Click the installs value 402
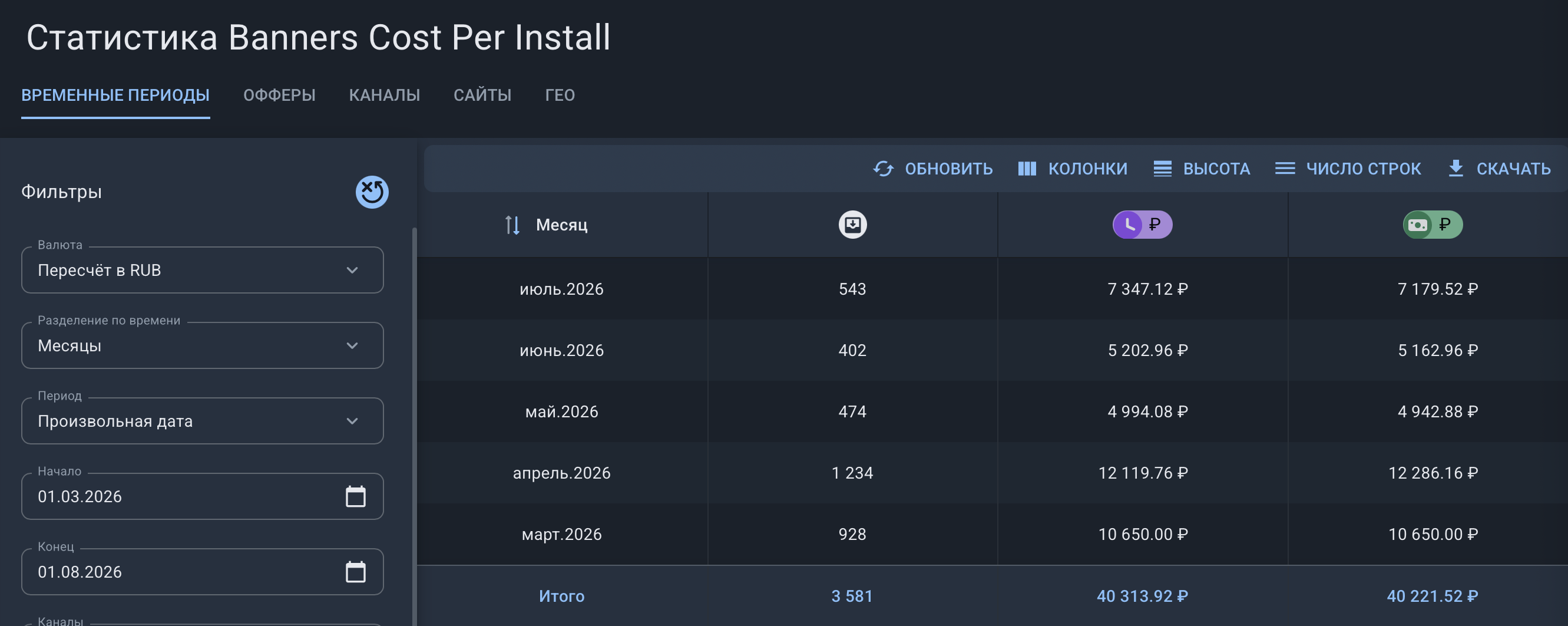The height and width of the screenshot is (626, 1568). [x=852, y=350]
